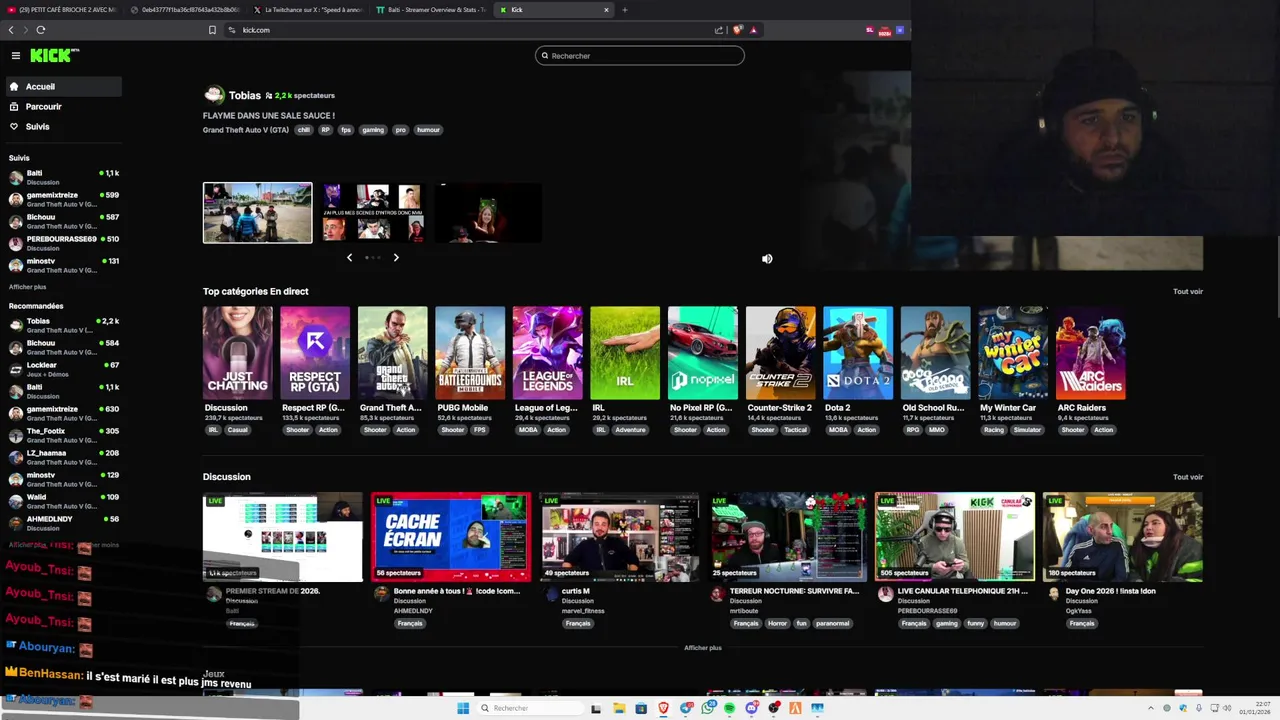Click the Horror tag on mrtiboute stream

(x=777, y=624)
